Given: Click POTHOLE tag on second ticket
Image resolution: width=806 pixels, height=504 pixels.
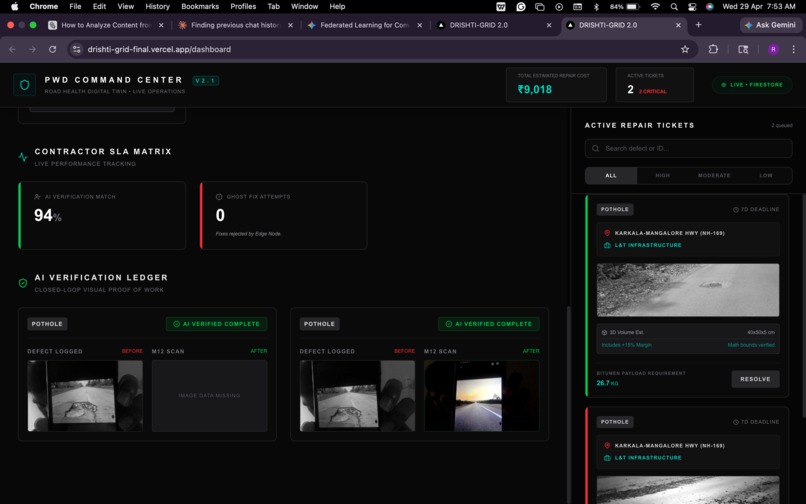Looking at the screenshot, I should [x=615, y=422].
